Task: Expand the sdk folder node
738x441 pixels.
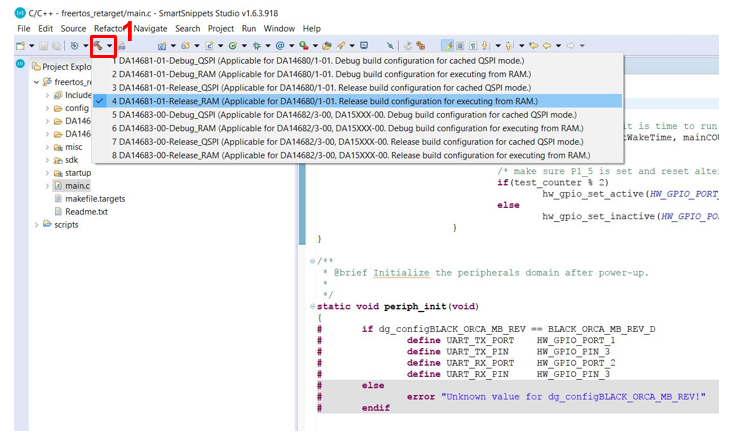Action: click(x=47, y=160)
